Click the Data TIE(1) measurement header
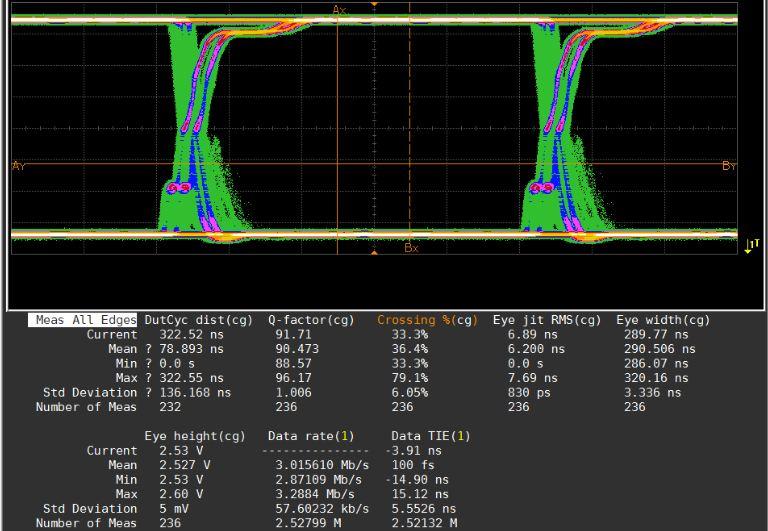Viewport: 768px width, 531px height. [x=430, y=436]
